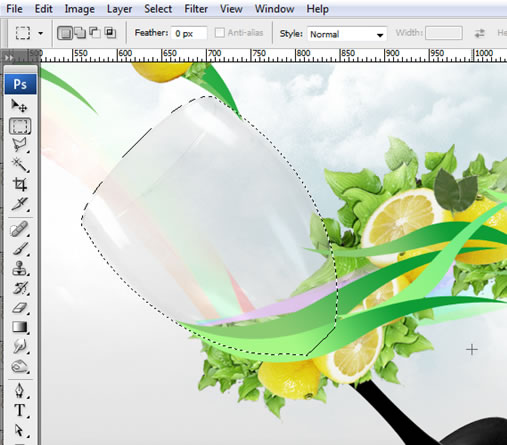Select the Eyedropper tool

click(19, 203)
